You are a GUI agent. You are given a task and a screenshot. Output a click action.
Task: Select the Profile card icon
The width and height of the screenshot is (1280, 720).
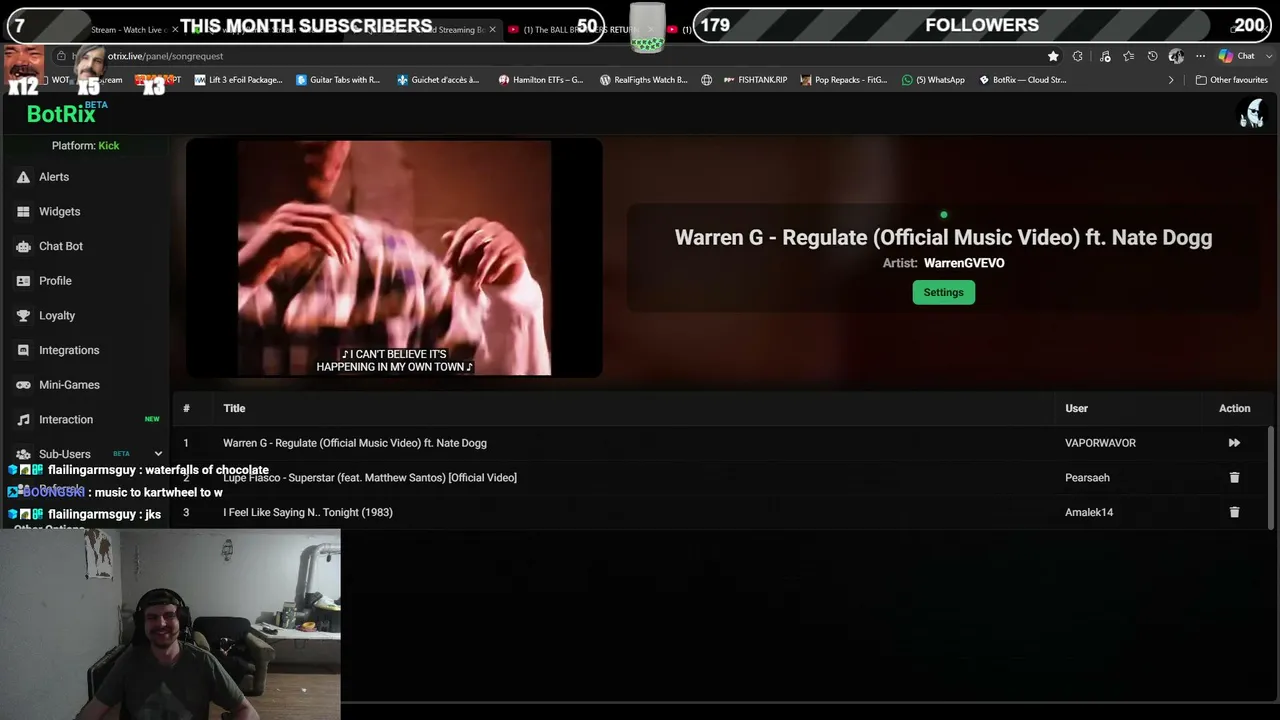point(23,281)
